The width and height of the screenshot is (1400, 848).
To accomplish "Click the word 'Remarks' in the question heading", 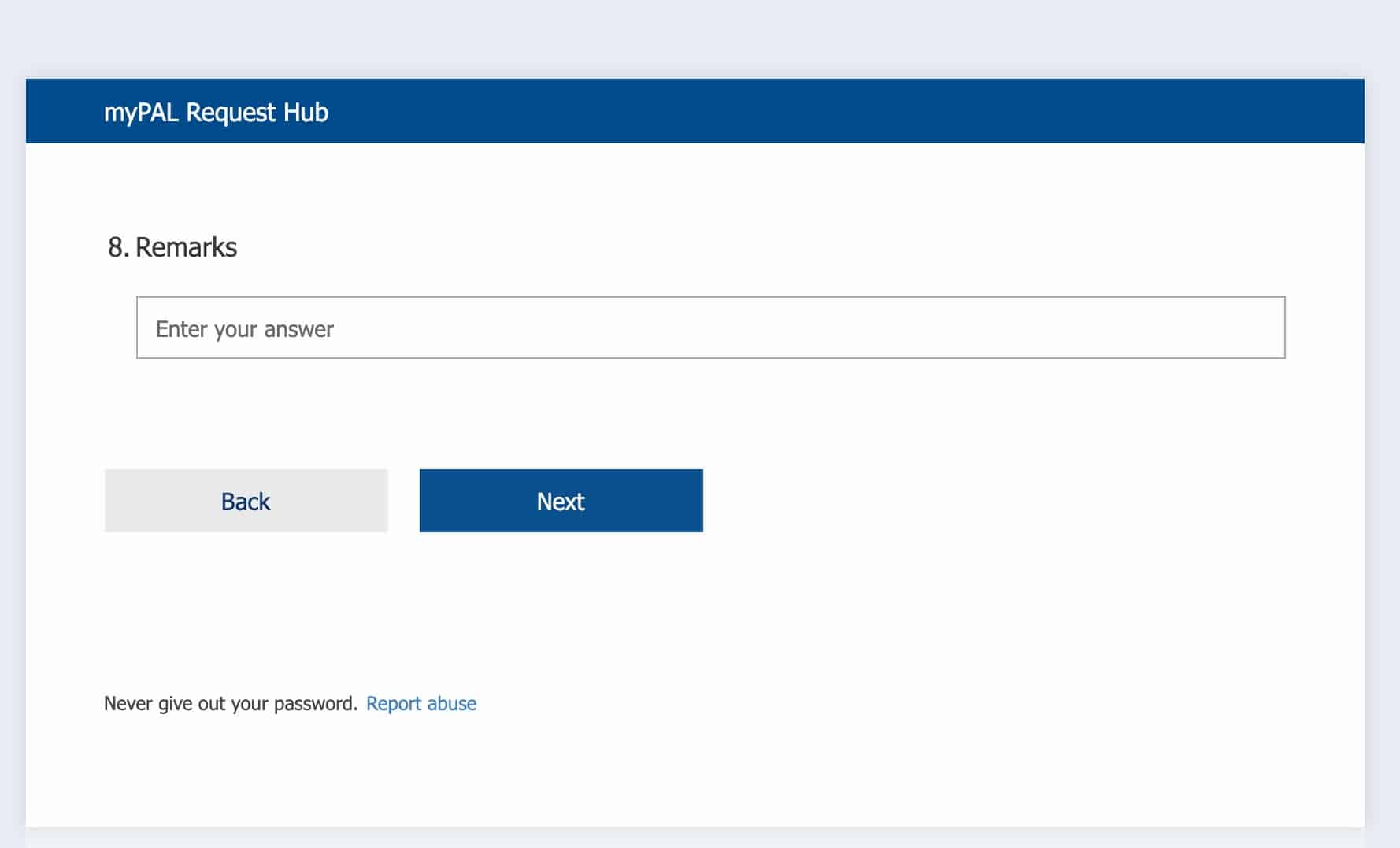I will pyautogui.click(x=186, y=247).
